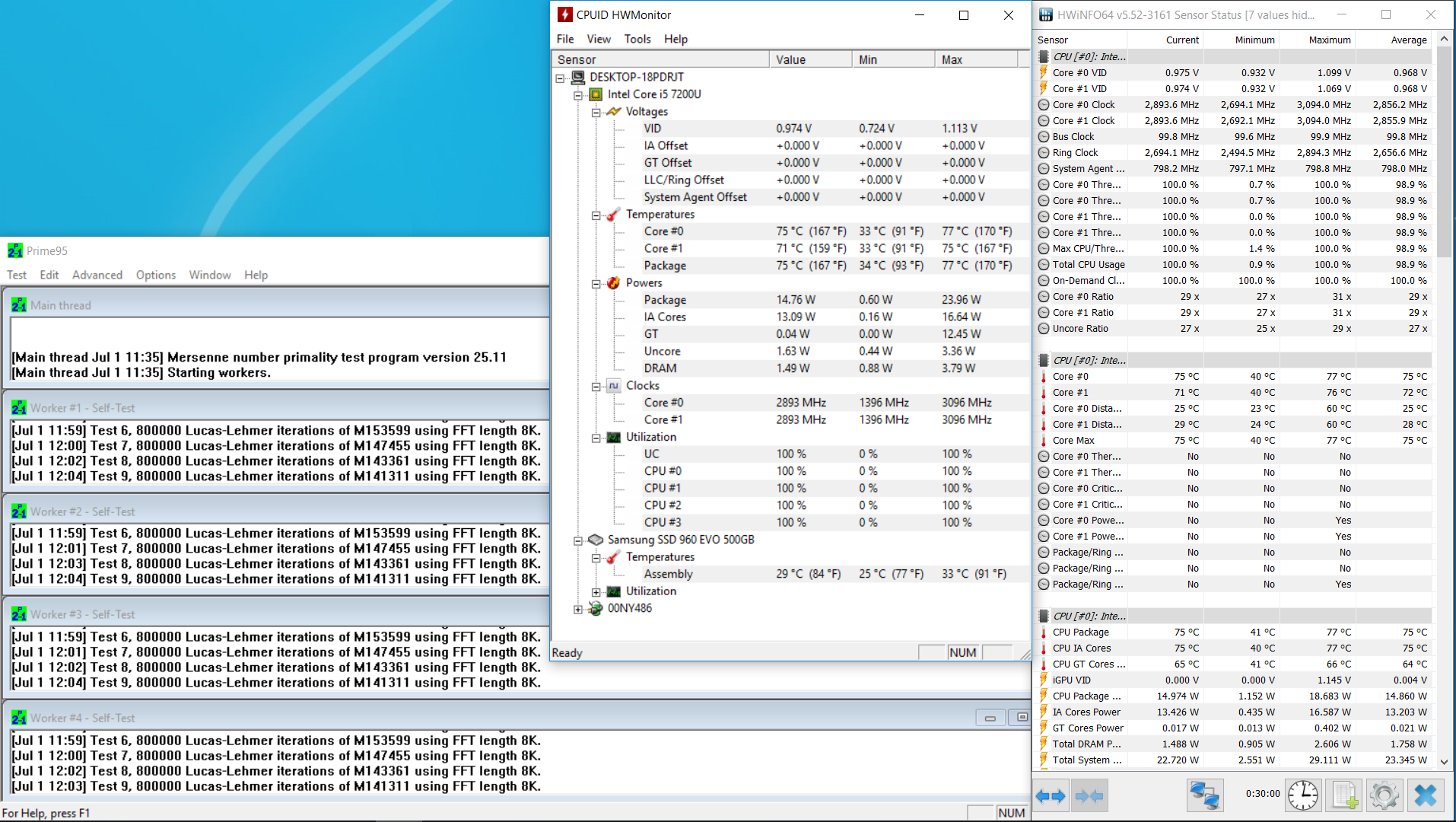This screenshot has width=1456, height=822.
Task: Select the Uncore Ratio row in HWiNFO
Action: click(x=1234, y=329)
